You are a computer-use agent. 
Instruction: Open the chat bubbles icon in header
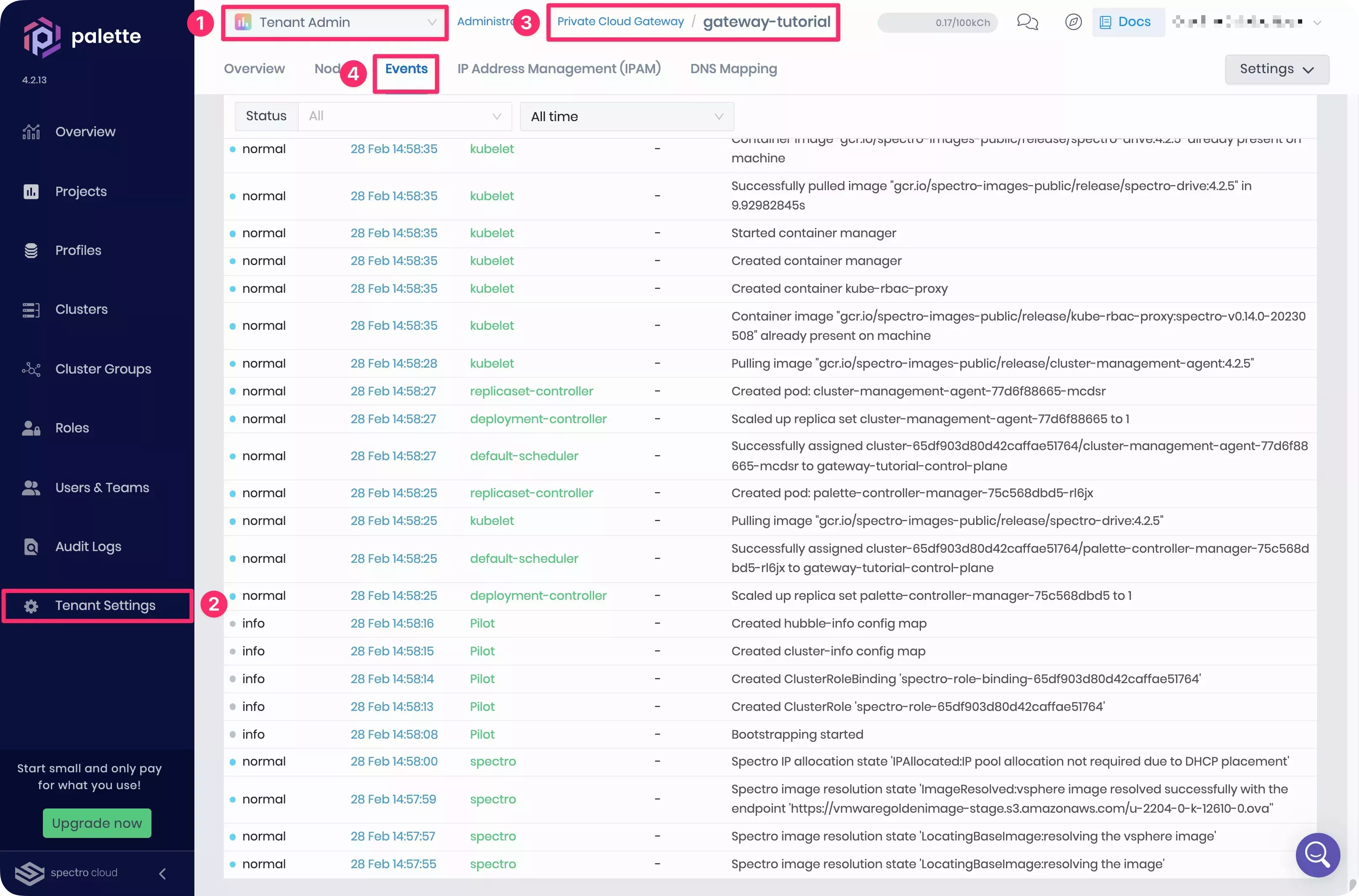(x=1027, y=22)
